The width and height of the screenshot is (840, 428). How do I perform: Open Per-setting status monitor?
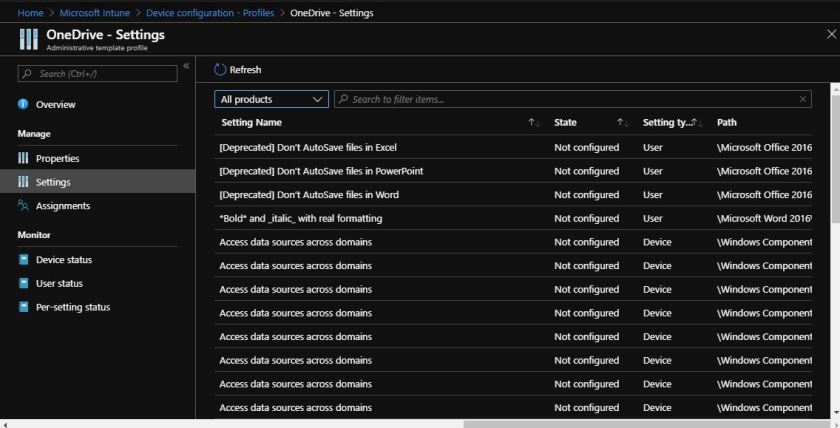pyautogui.click(x=73, y=307)
